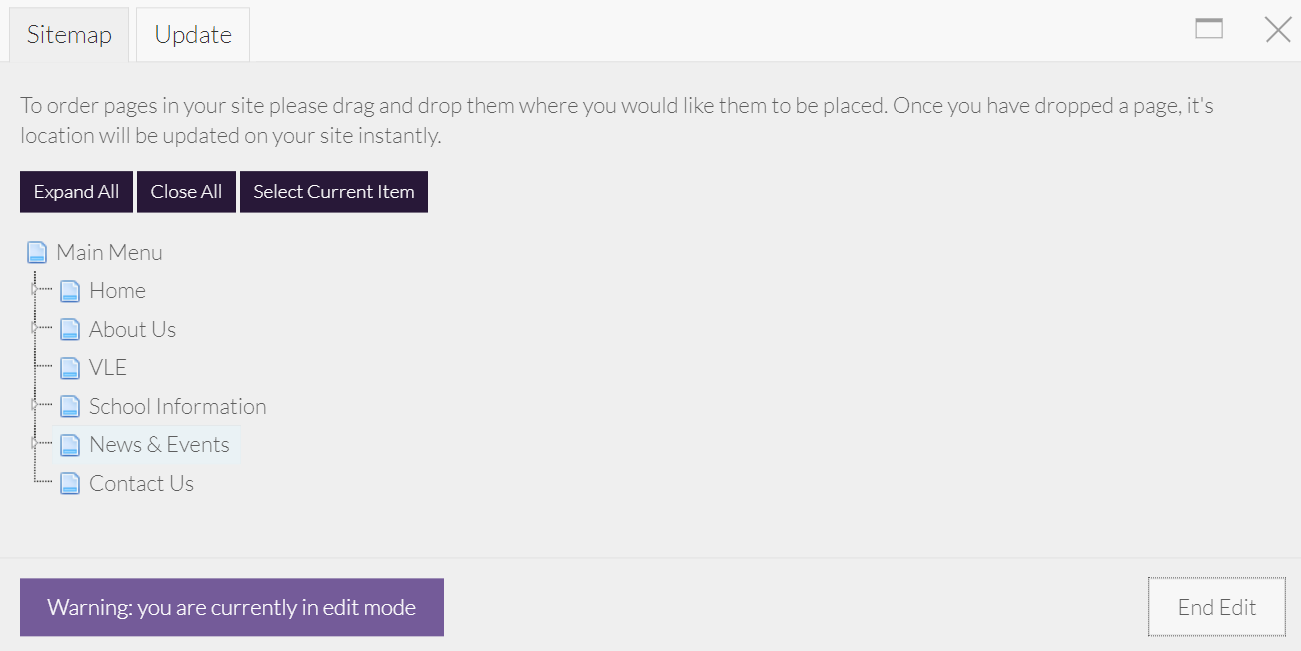Click the page icon next to Home

tap(70, 291)
